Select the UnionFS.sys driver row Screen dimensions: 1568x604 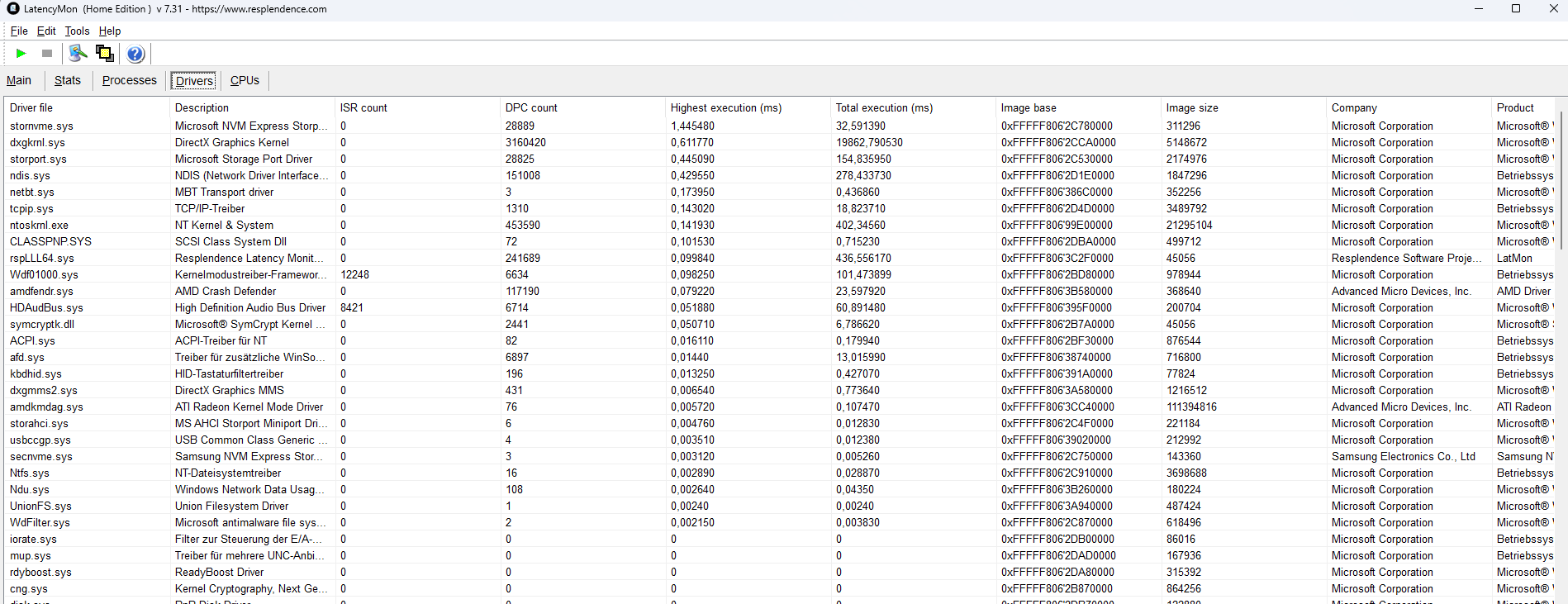(781, 506)
